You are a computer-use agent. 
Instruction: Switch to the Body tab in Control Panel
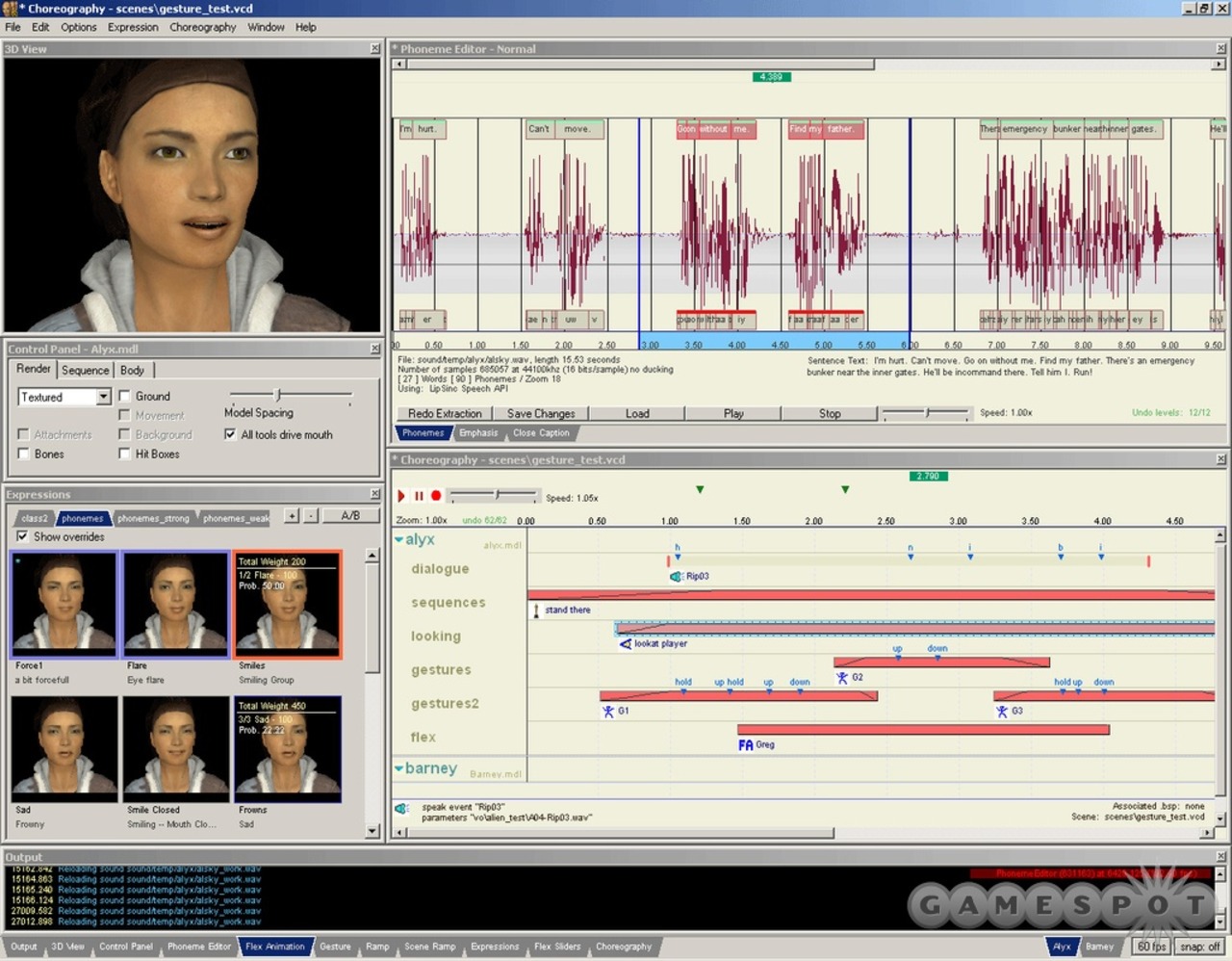point(133,370)
